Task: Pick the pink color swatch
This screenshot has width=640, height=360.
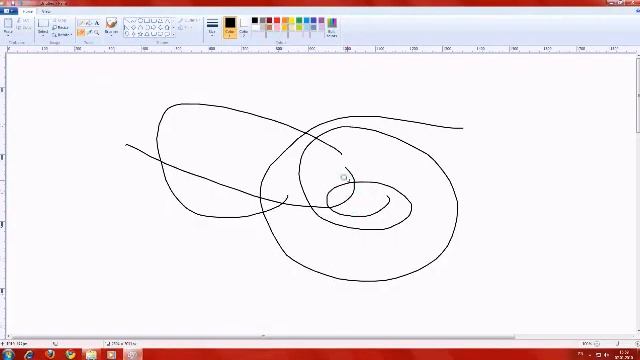Action: (x=277, y=27)
